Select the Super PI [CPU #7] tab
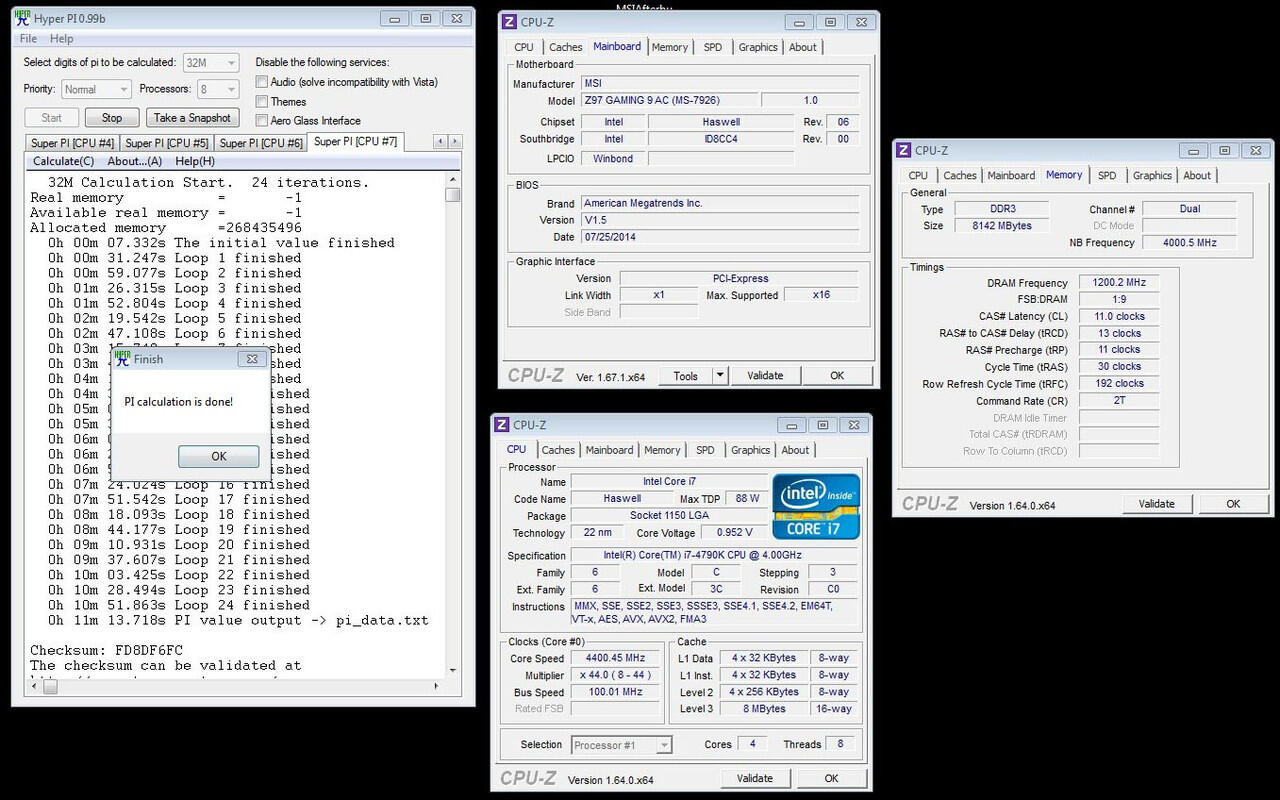This screenshot has width=1280, height=800. (356, 141)
